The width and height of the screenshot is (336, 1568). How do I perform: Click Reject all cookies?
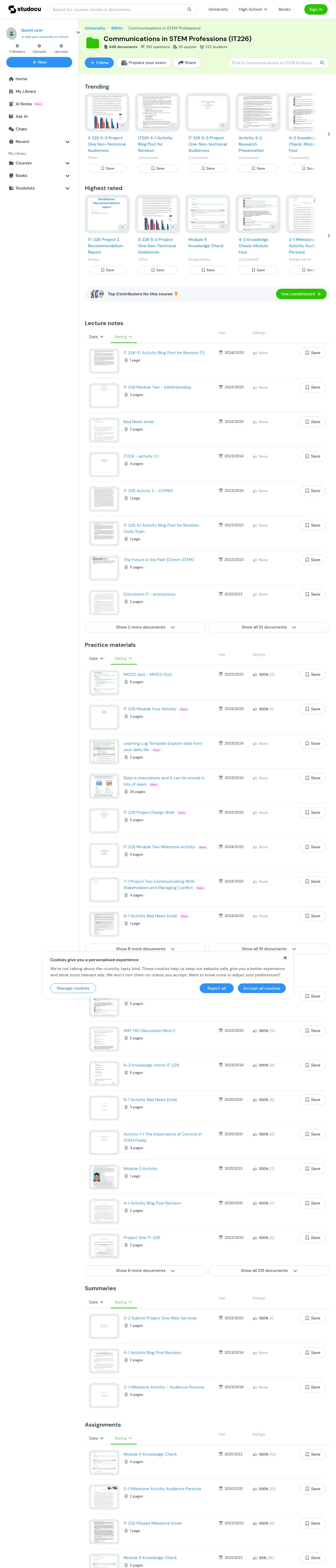pos(216,989)
